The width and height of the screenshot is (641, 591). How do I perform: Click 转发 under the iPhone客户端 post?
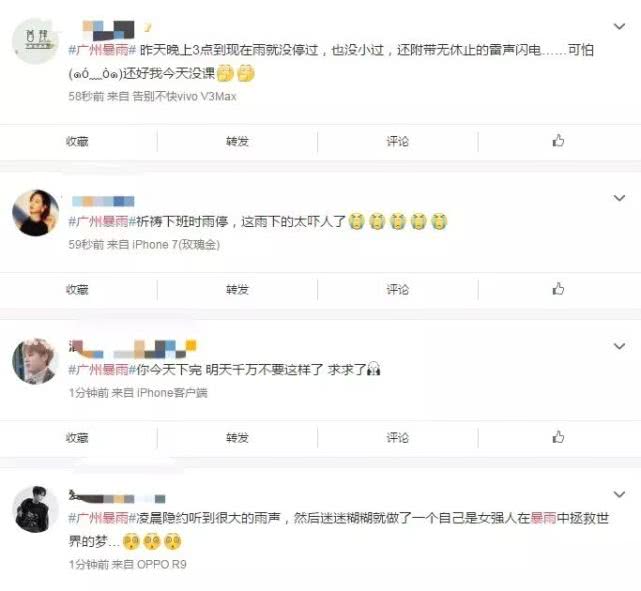pyautogui.click(x=238, y=438)
